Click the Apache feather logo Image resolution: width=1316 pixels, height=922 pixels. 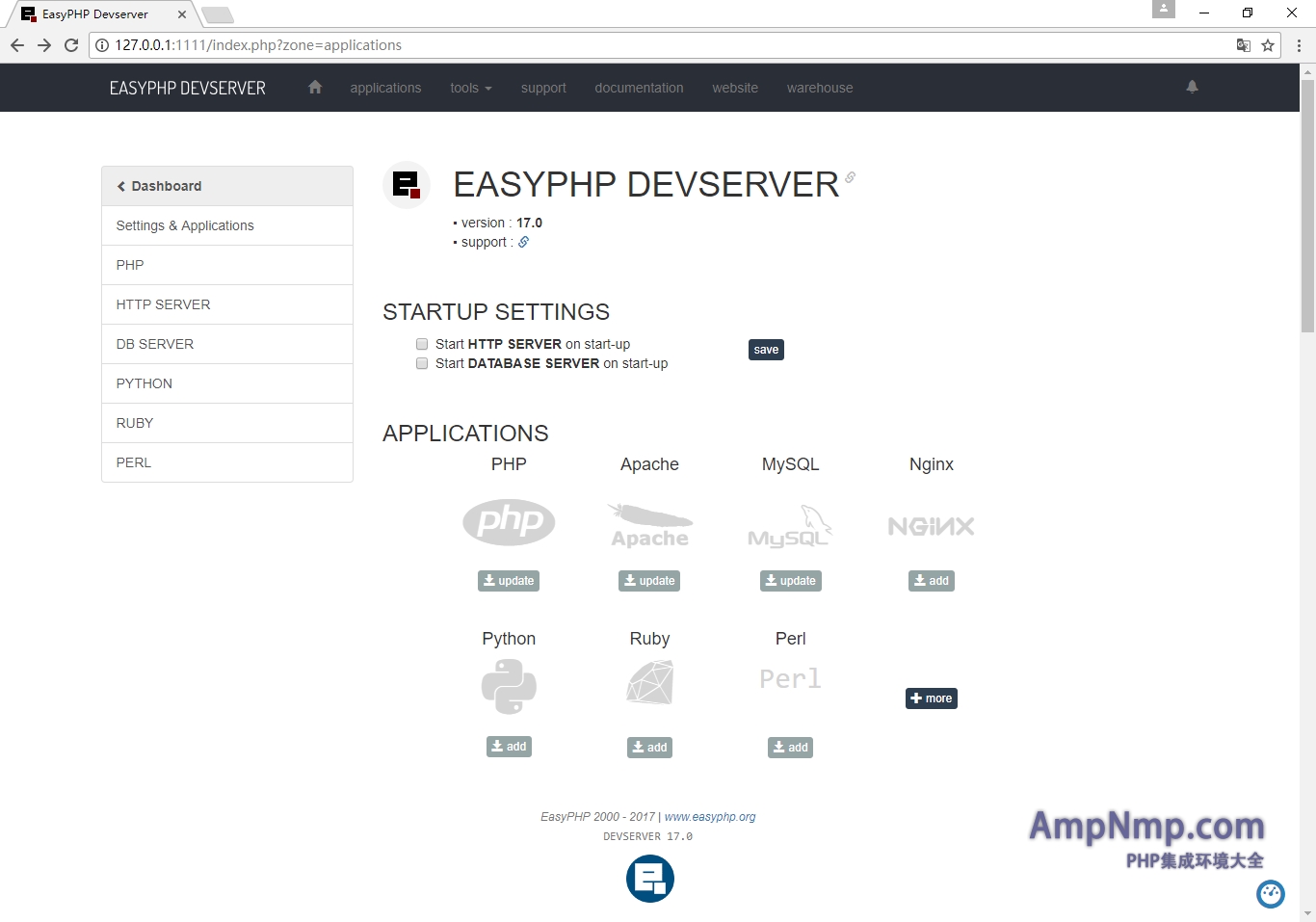click(650, 525)
